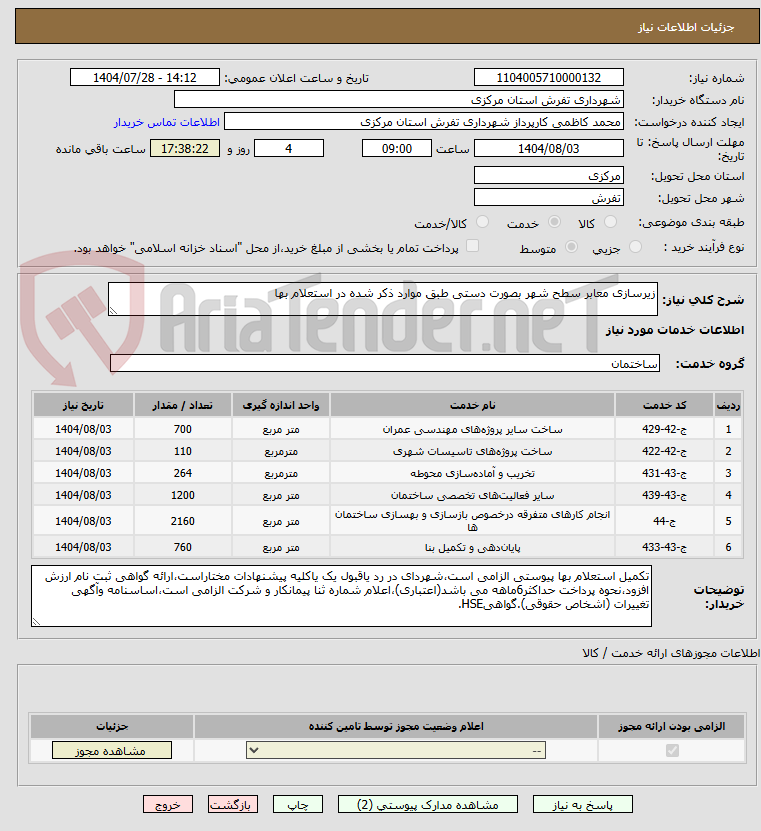Select the متوسط purchase type radio
Image resolution: width=761 pixels, height=831 pixels.
pos(571,247)
